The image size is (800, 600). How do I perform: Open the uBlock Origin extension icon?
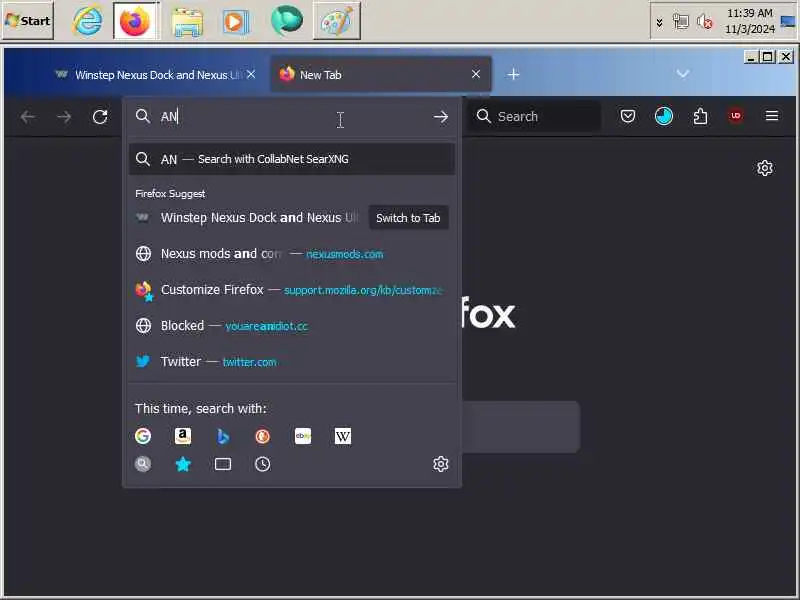tap(736, 116)
